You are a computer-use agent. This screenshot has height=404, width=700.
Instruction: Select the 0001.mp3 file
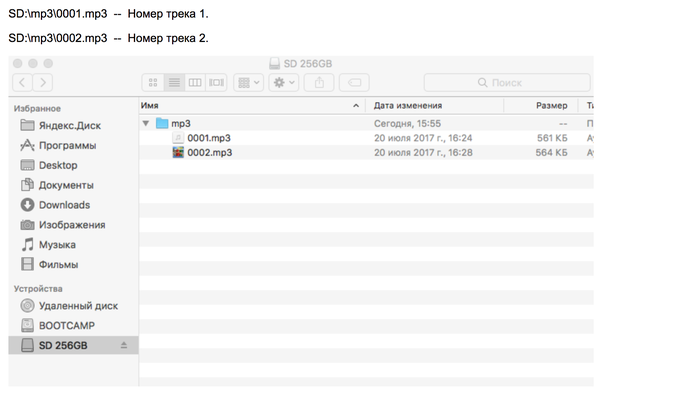coord(209,138)
